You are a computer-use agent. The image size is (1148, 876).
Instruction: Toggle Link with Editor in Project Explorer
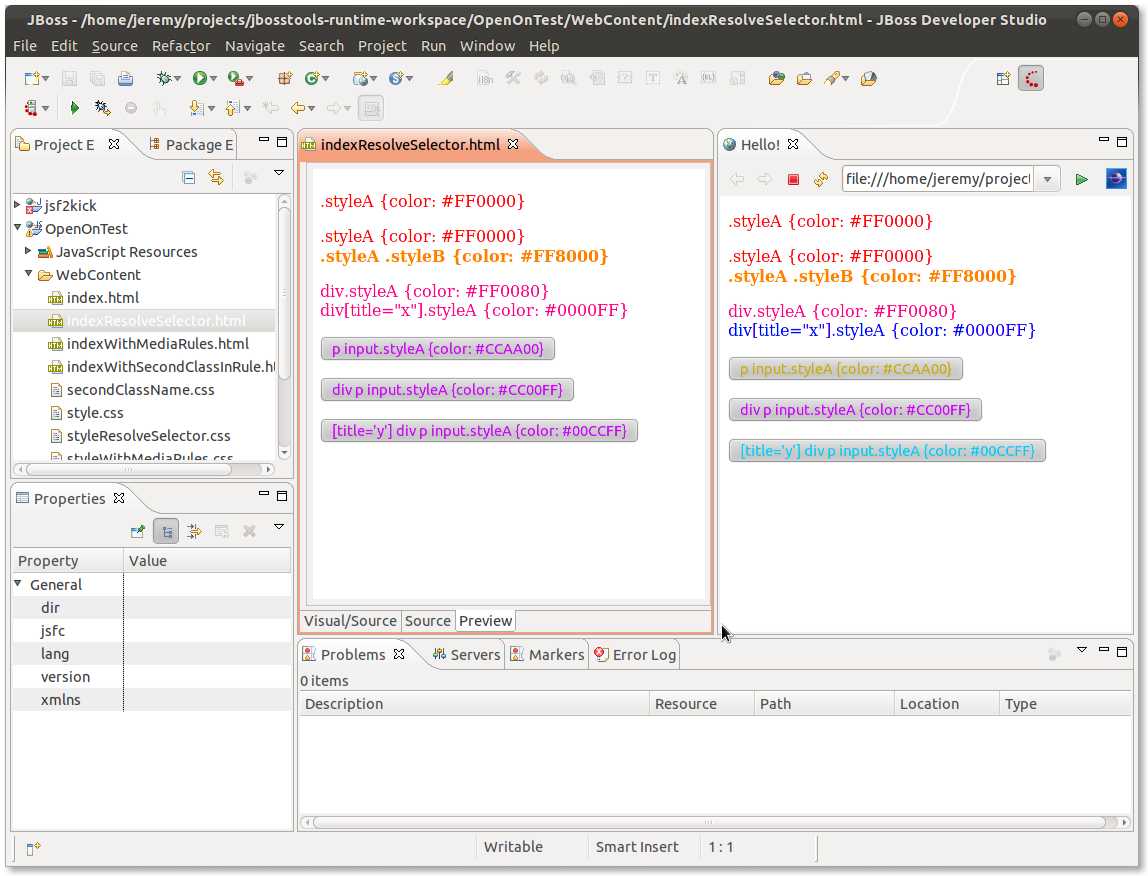(x=215, y=177)
